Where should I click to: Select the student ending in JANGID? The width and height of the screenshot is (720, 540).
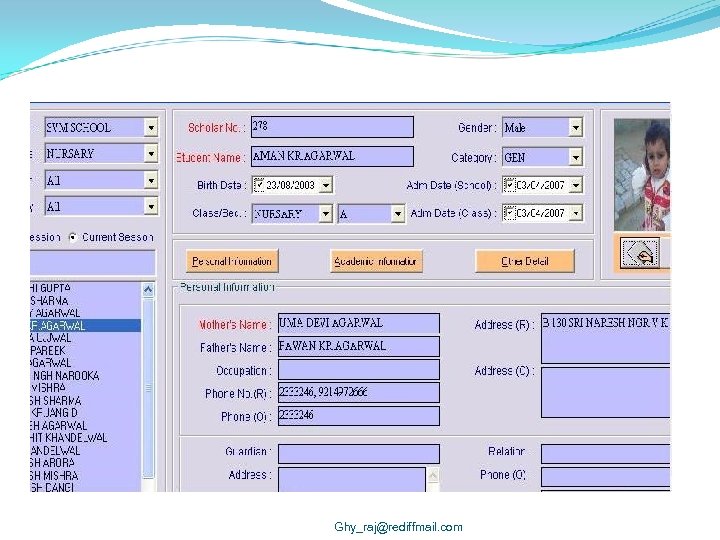tap(85, 413)
